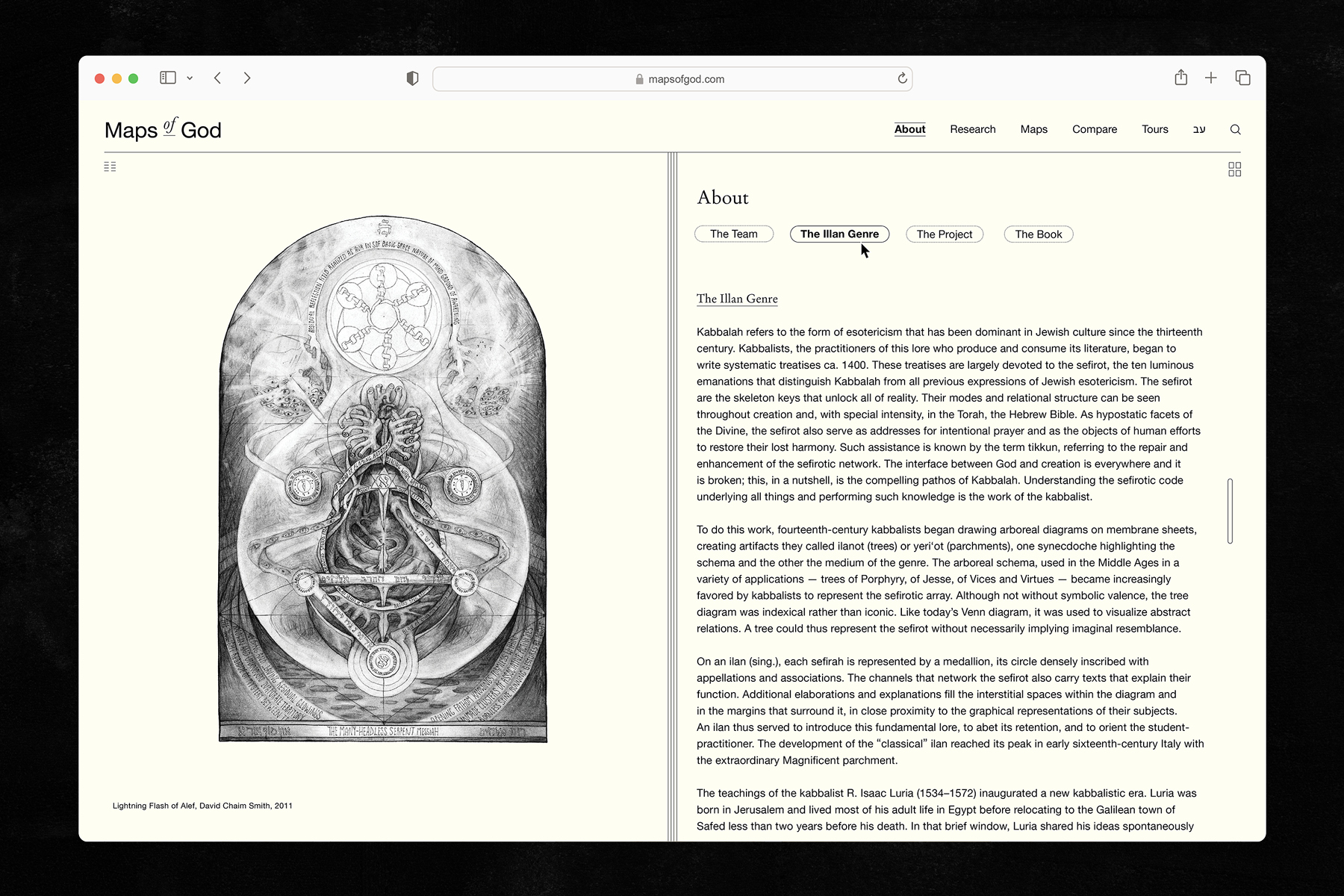Select The Book pill

click(x=1038, y=234)
